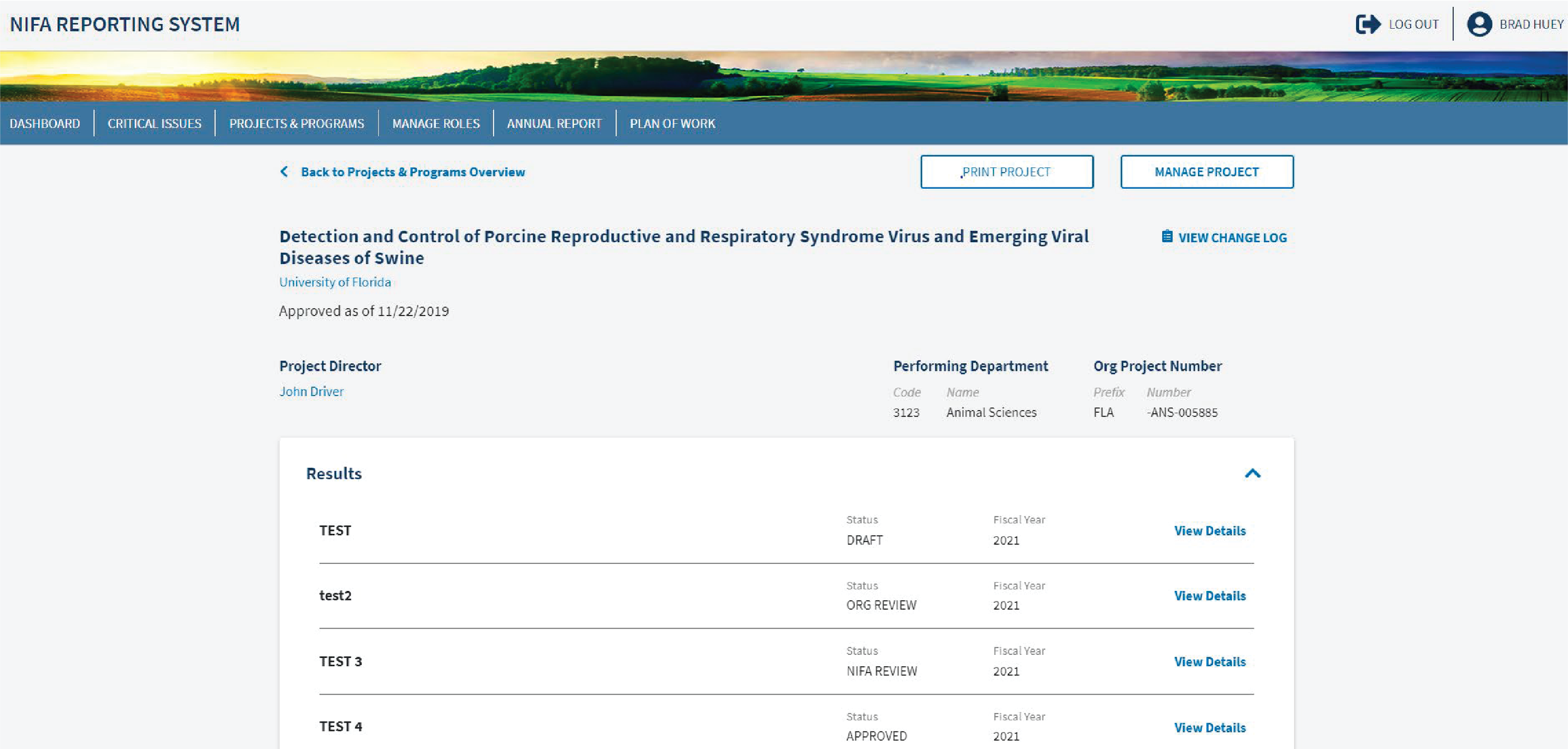The height and width of the screenshot is (749, 1568).
Task: Open Projects & Programs menu
Action: (x=296, y=124)
